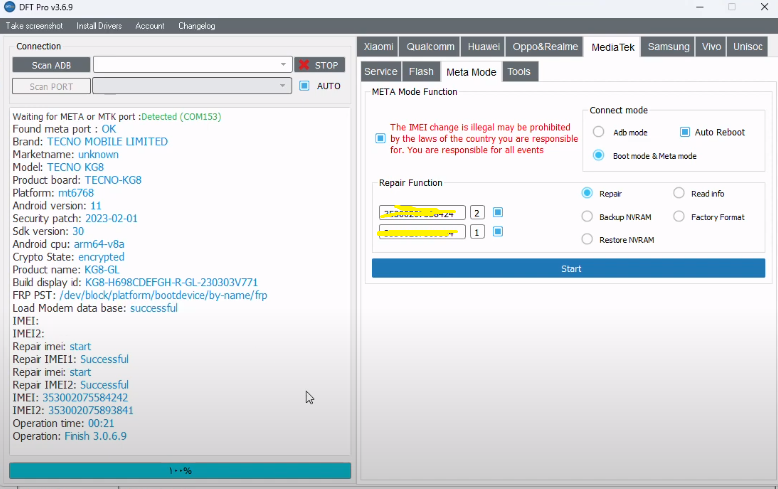Viewport: 778px width, 489px height.
Task: Click the DFT Pro app logo icon
Action: click(9, 7)
